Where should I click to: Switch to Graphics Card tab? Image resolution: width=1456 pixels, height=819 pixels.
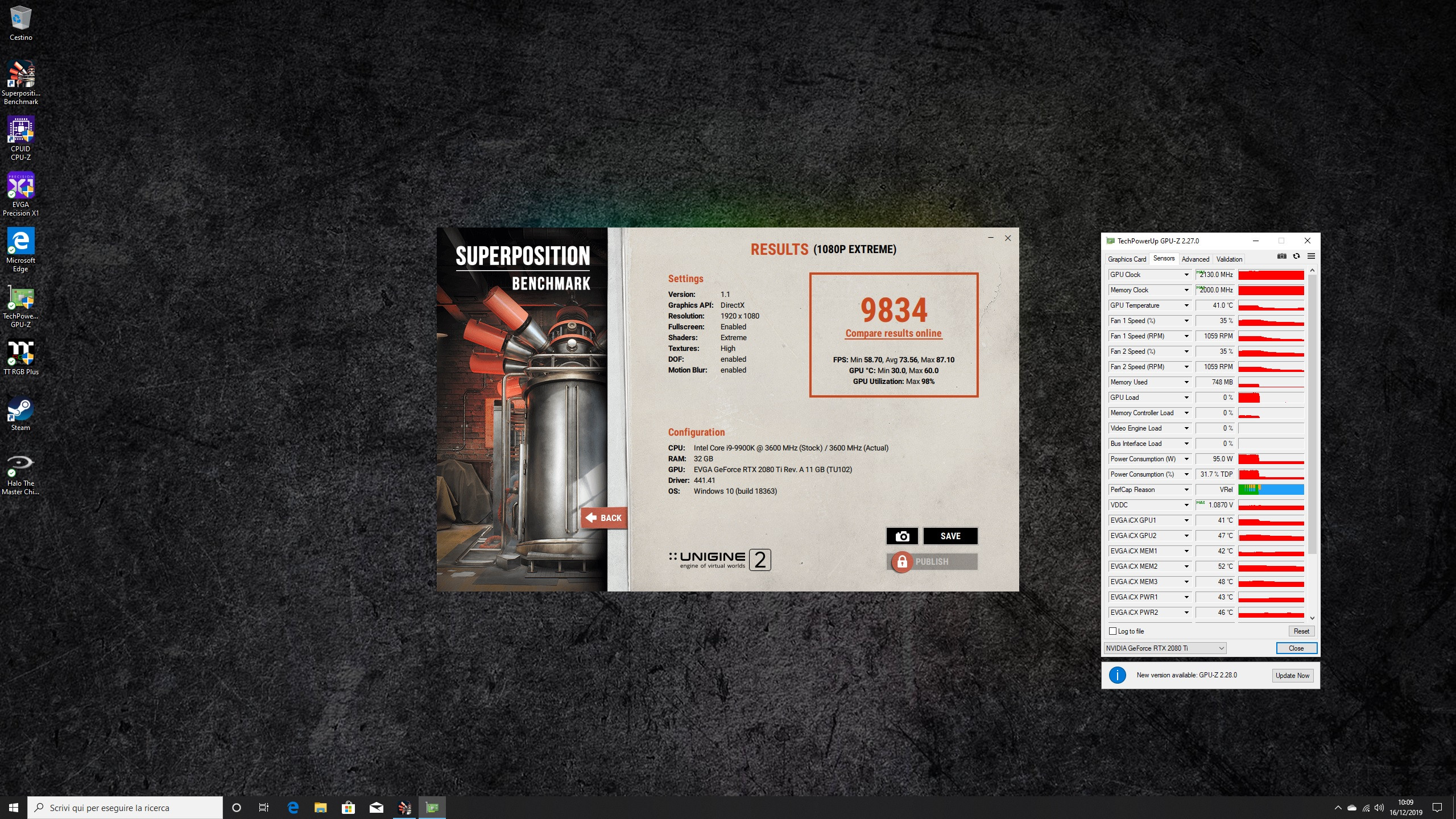coord(1127,259)
